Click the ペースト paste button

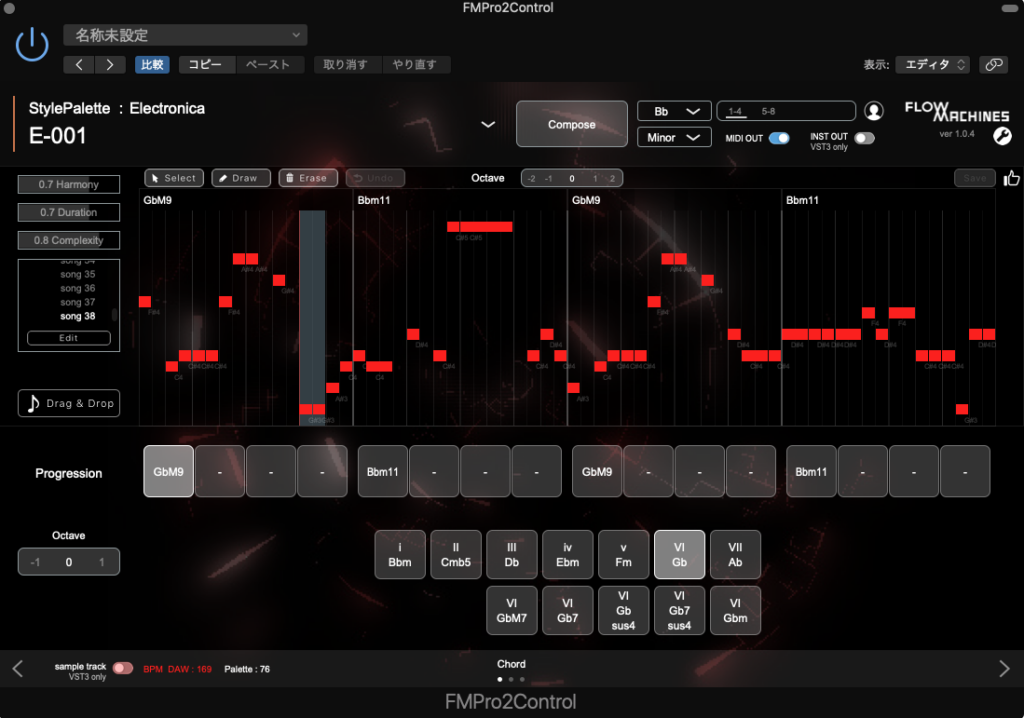click(x=268, y=65)
